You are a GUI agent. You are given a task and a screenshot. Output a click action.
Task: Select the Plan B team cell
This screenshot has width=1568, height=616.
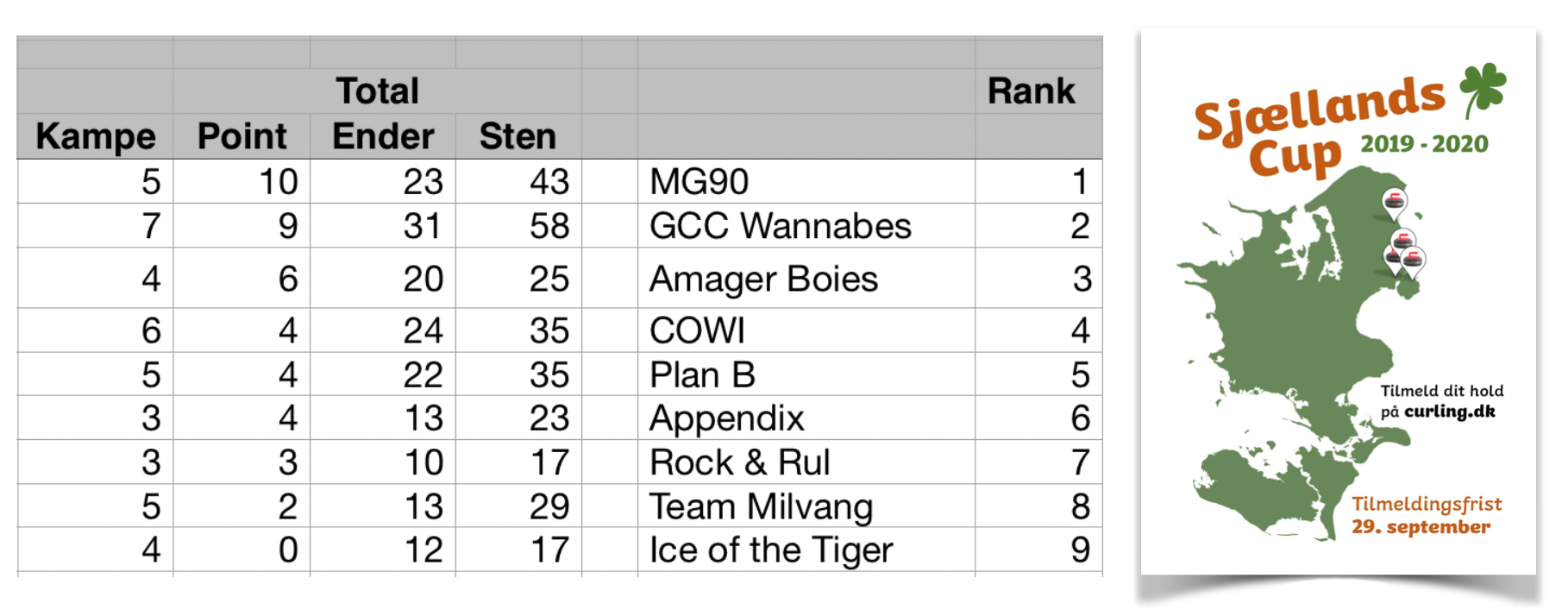(806, 374)
